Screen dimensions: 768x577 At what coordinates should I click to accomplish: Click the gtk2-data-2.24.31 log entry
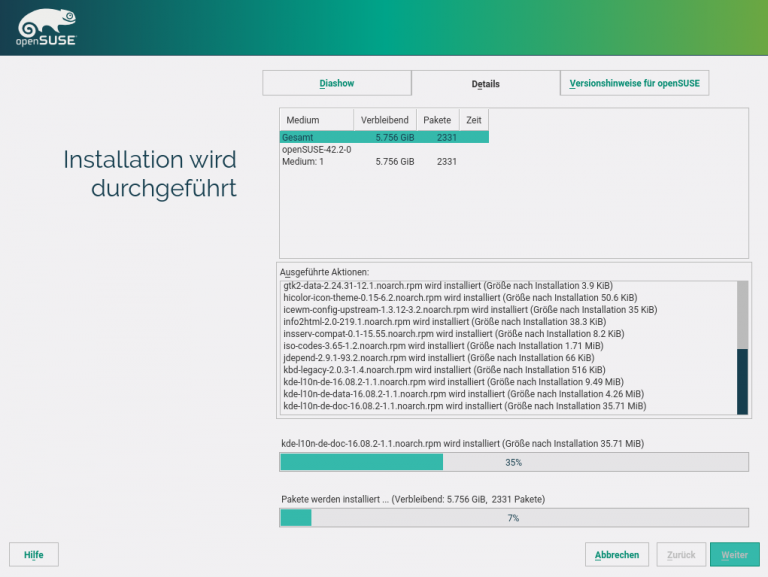pyautogui.click(x=448, y=286)
